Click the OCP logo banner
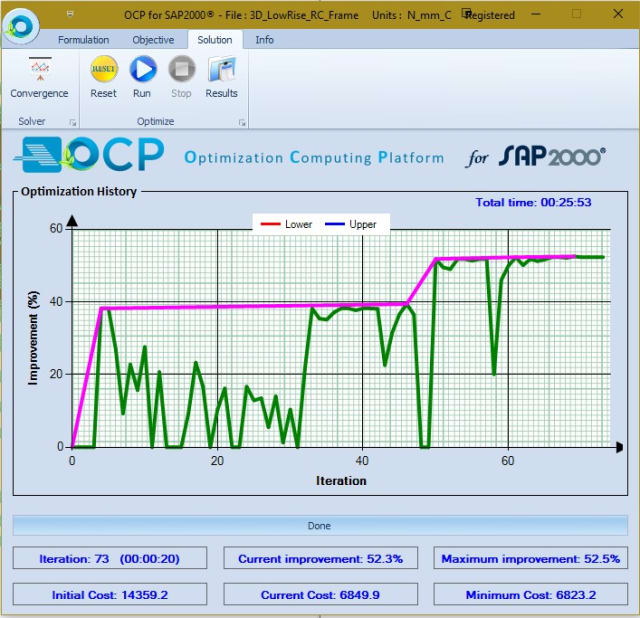The image size is (640, 618). [89, 155]
